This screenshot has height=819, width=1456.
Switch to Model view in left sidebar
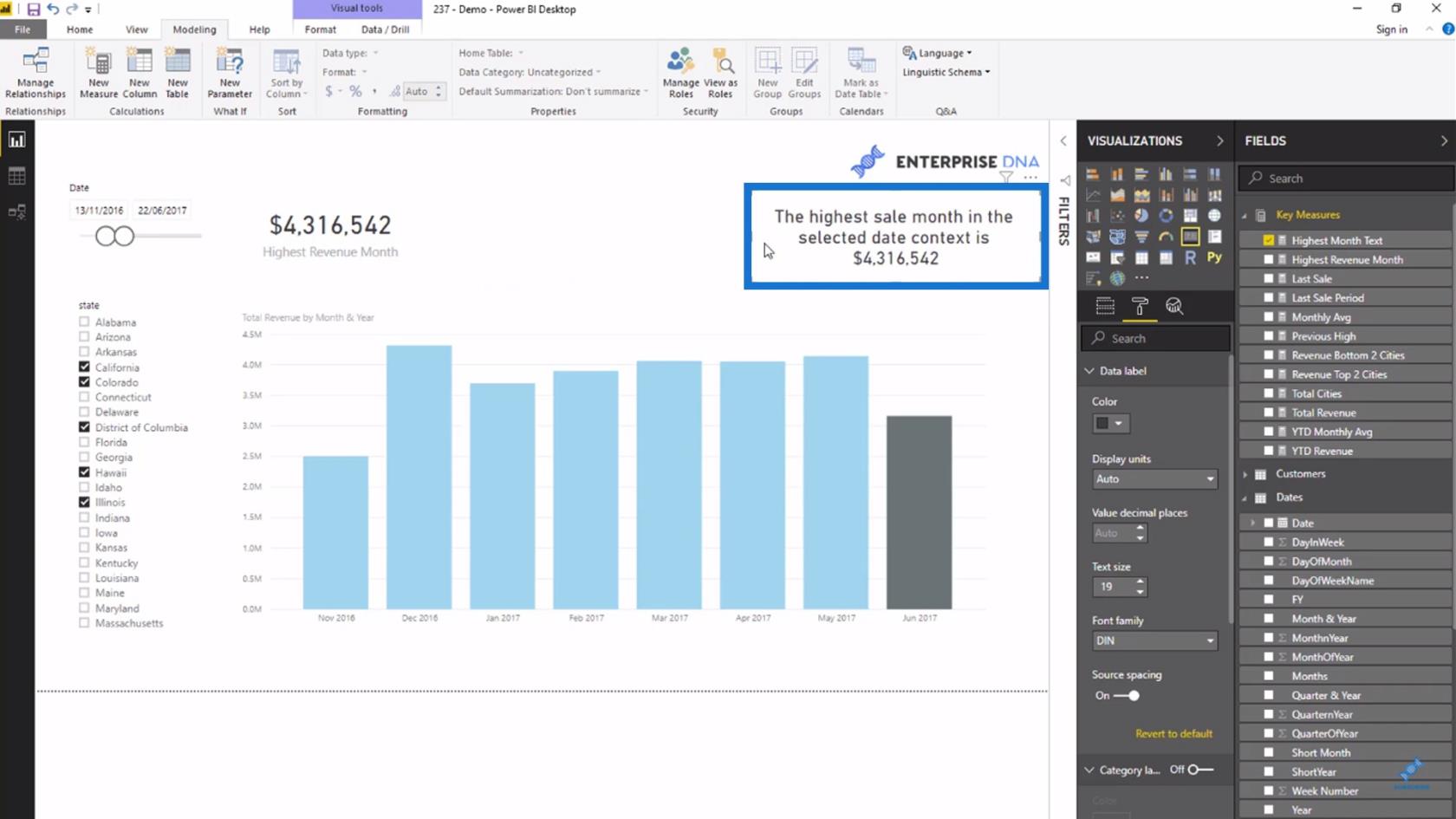coord(16,211)
